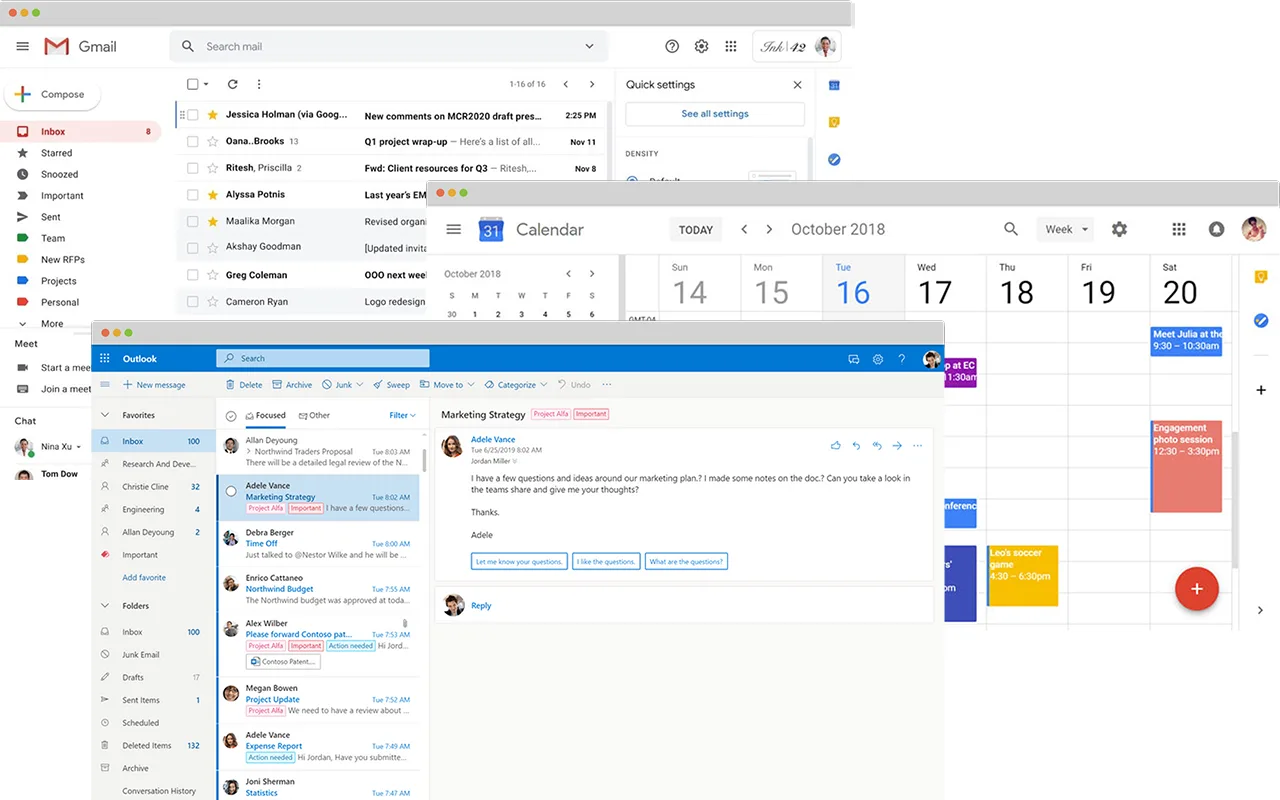
Task: Select the Adele Vance Marketing Strategy radio circle
Action: tap(231, 491)
